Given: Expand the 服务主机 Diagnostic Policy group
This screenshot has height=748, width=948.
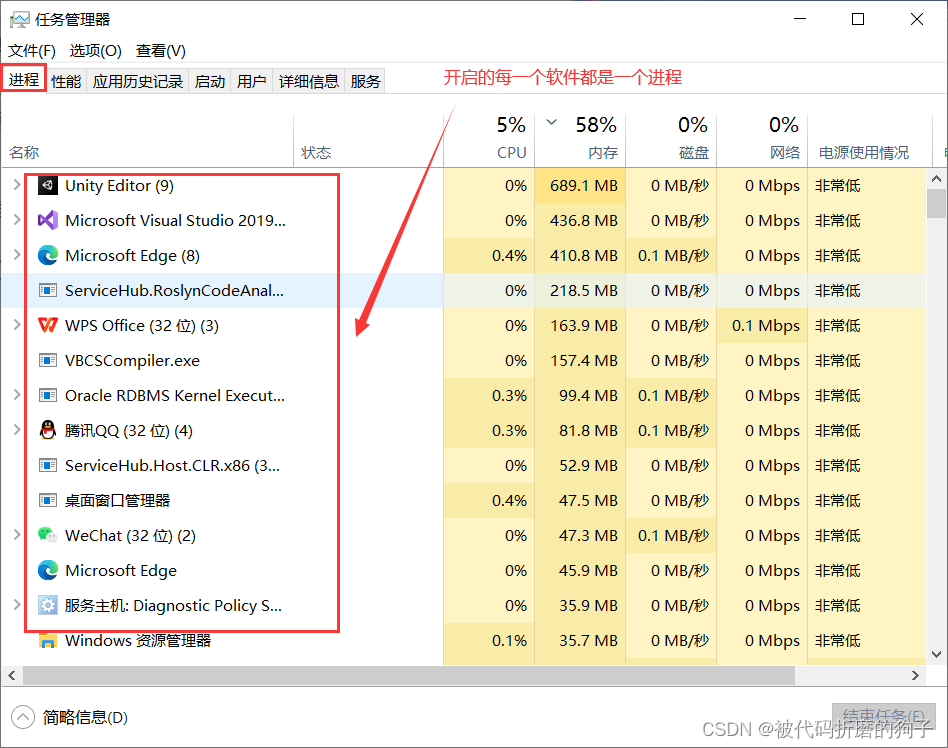Looking at the screenshot, I should (x=17, y=605).
